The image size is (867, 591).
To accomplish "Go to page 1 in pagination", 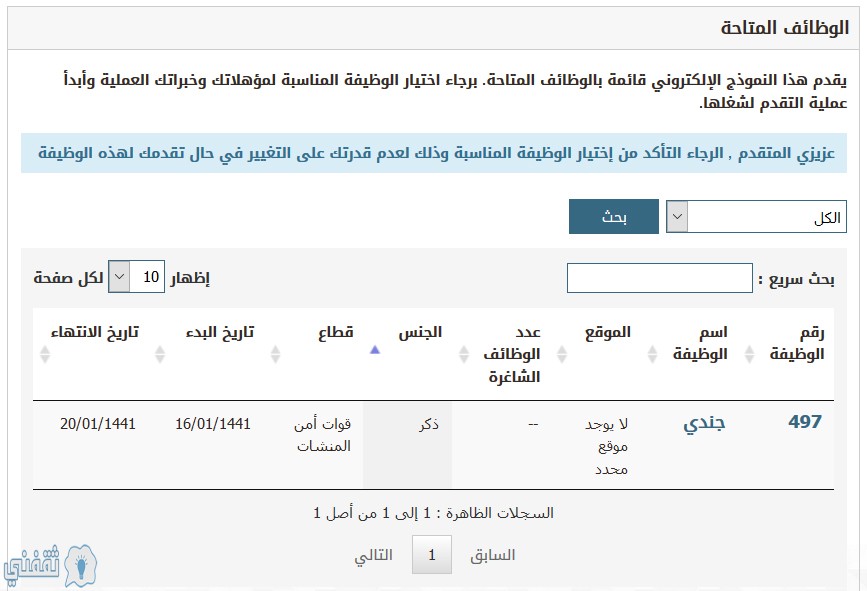I will click(x=432, y=555).
